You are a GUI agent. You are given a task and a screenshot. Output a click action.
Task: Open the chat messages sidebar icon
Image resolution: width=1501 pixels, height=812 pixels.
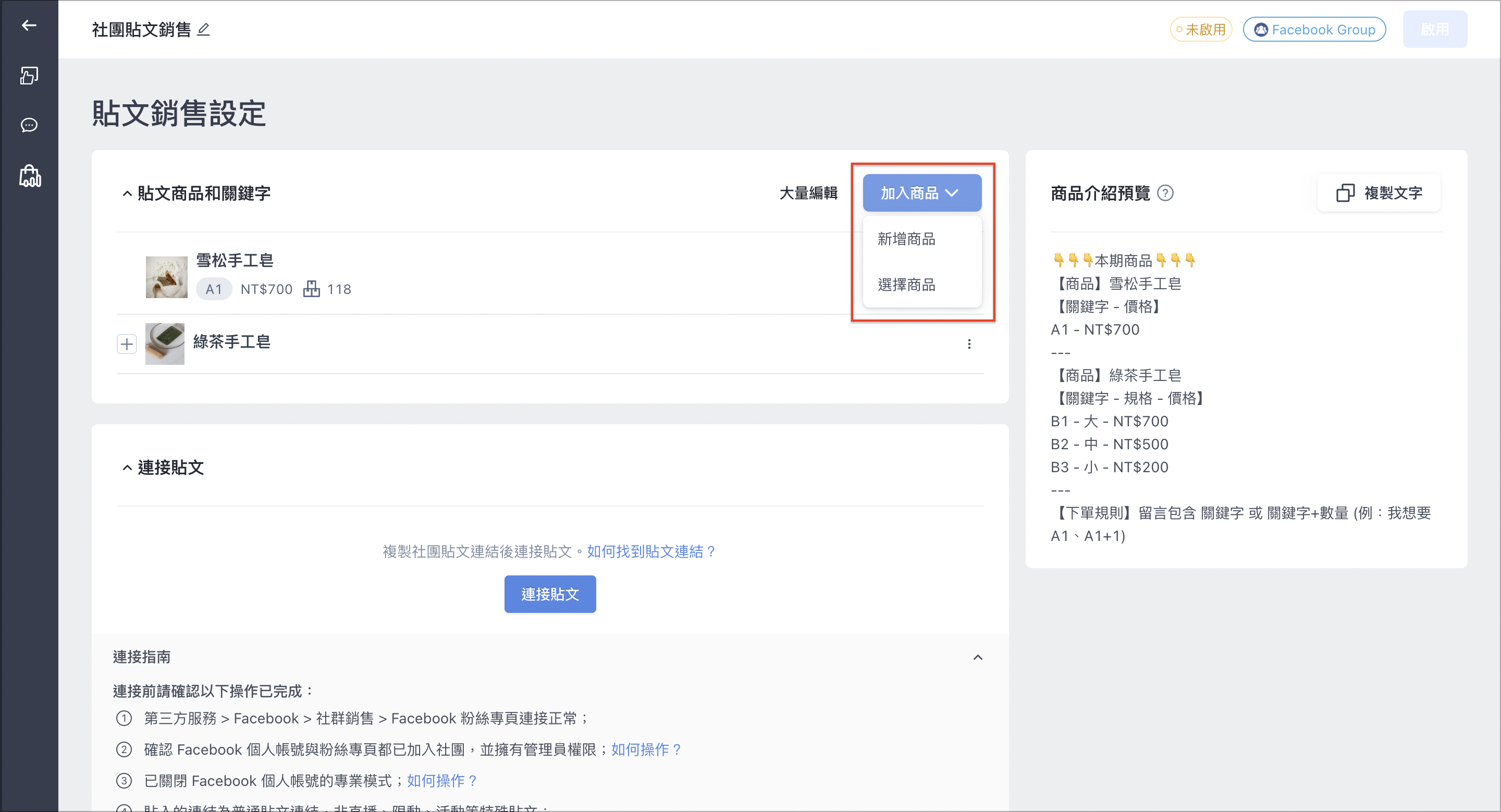pos(29,125)
